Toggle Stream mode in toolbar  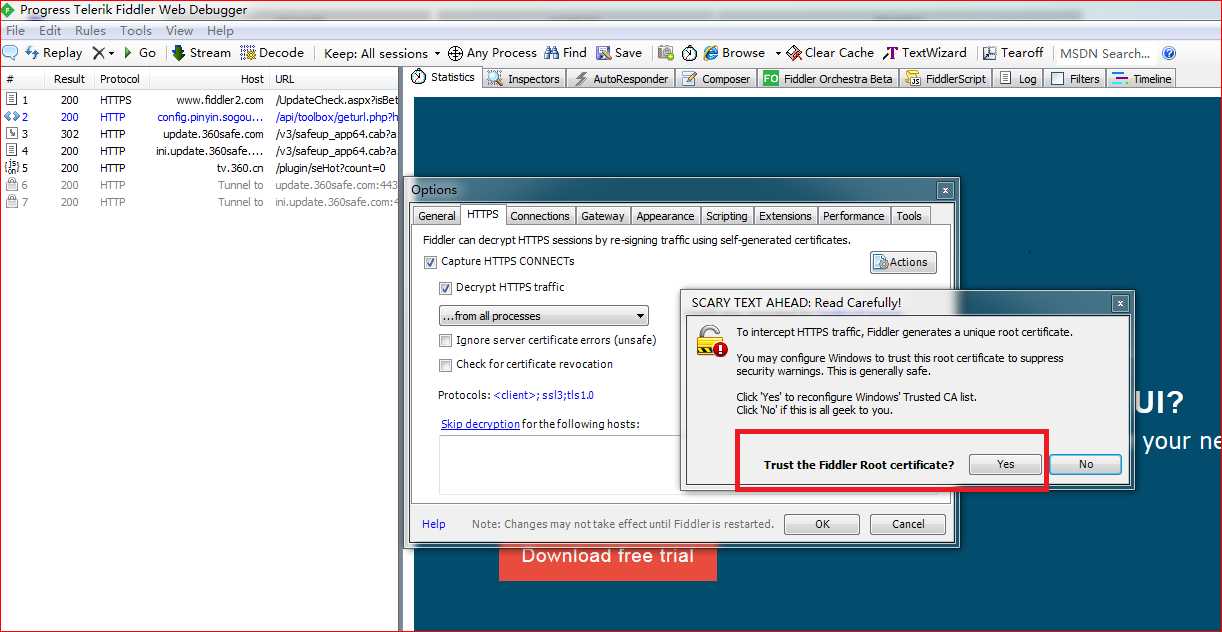point(201,53)
